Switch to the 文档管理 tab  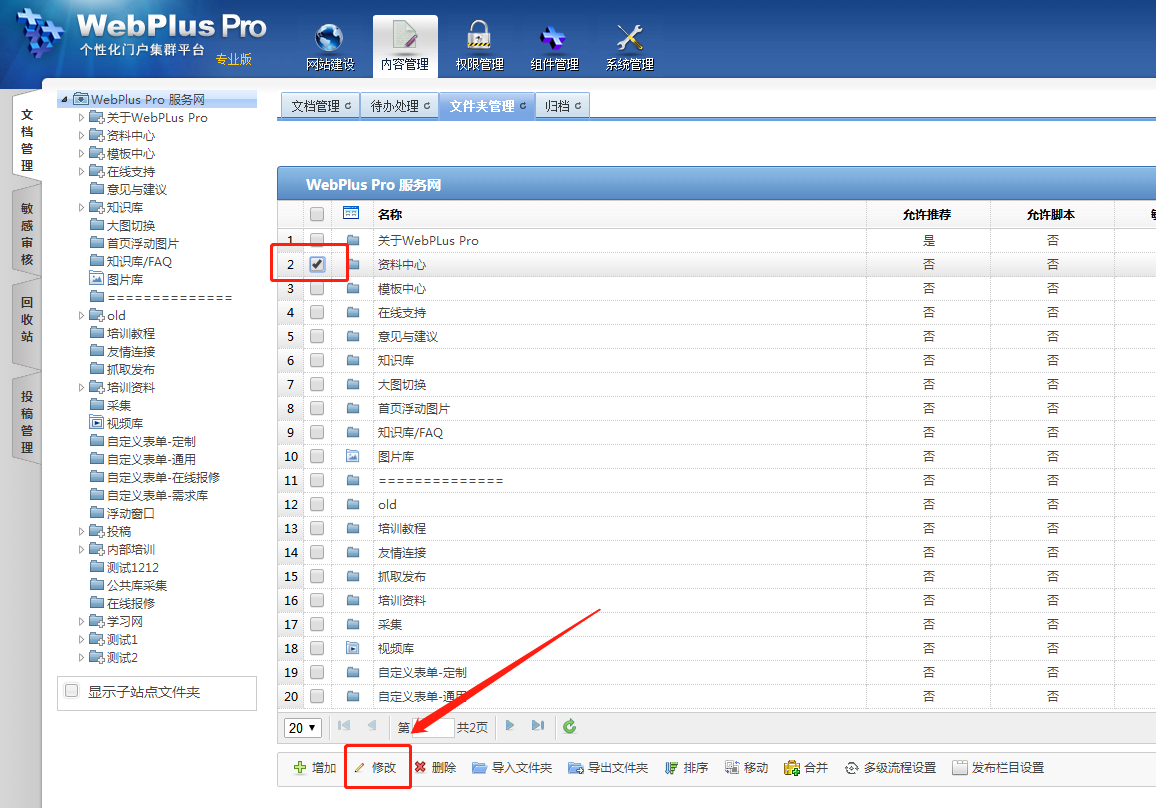[x=320, y=106]
